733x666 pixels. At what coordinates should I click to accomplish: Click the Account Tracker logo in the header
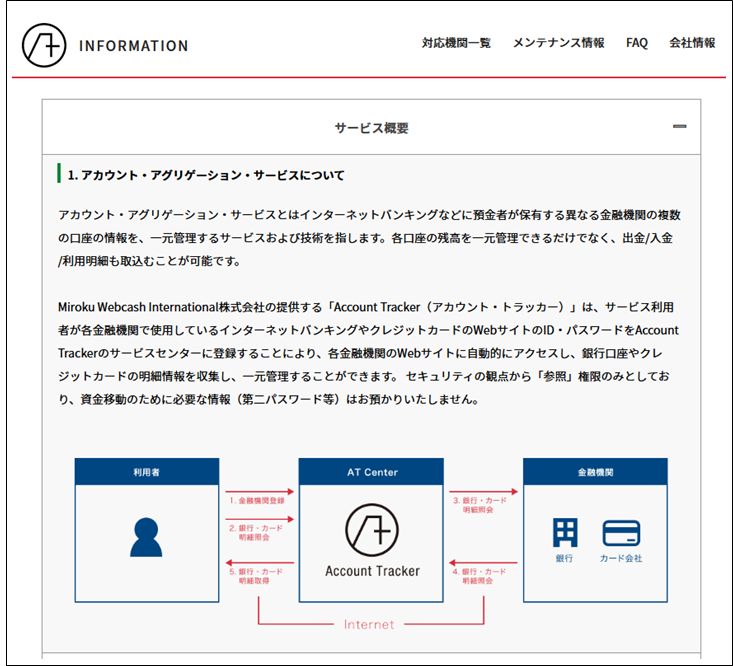point(44,45)
